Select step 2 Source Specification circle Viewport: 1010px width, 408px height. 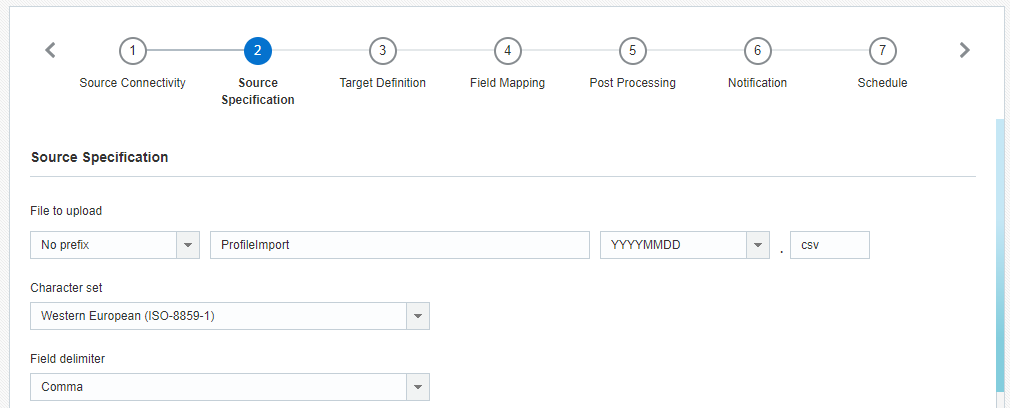click(x=258, y=51)
